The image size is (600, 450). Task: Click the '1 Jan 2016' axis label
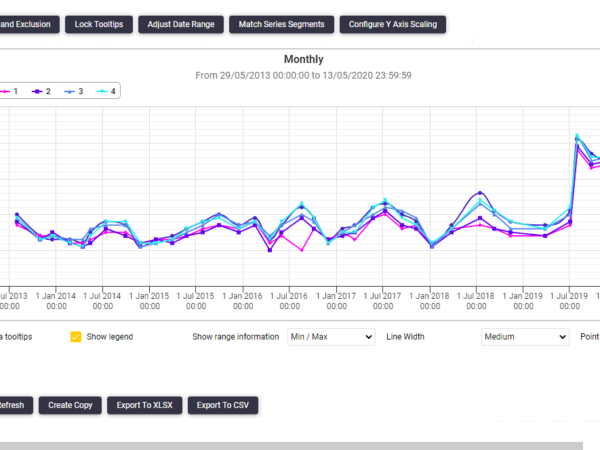tap(243, 301)
